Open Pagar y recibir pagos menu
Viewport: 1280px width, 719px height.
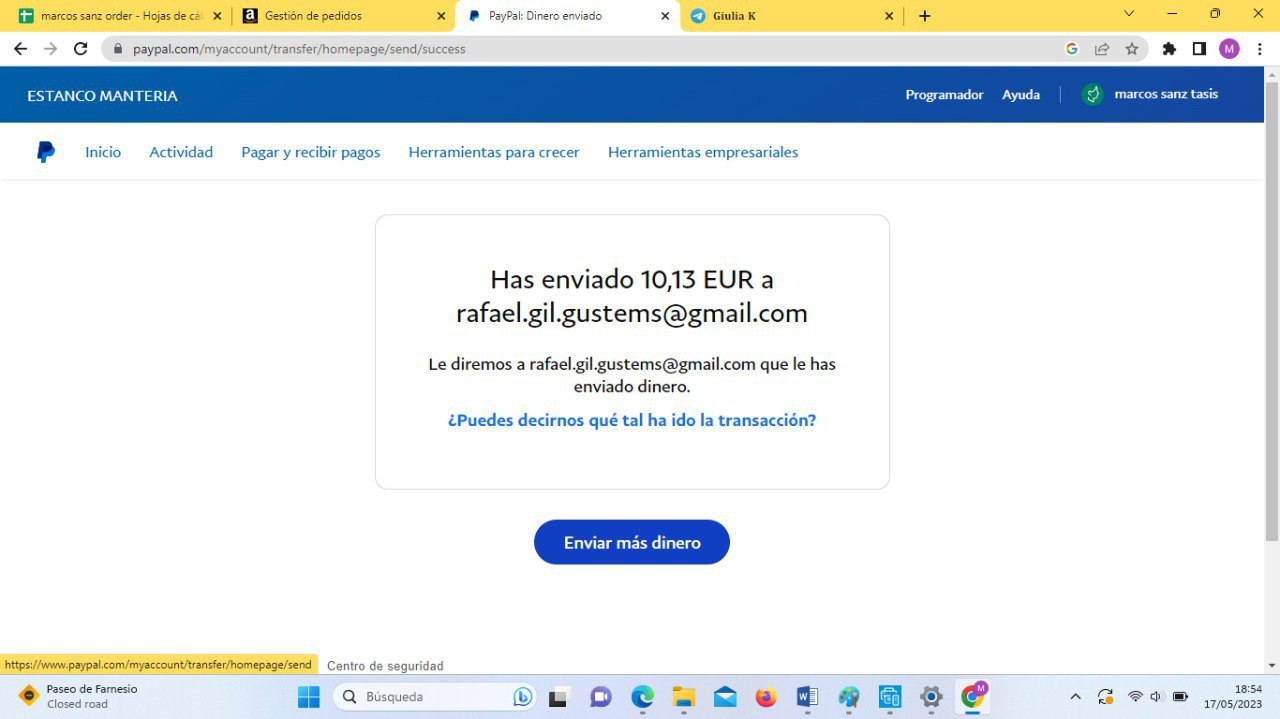click(x=310, y=152)
